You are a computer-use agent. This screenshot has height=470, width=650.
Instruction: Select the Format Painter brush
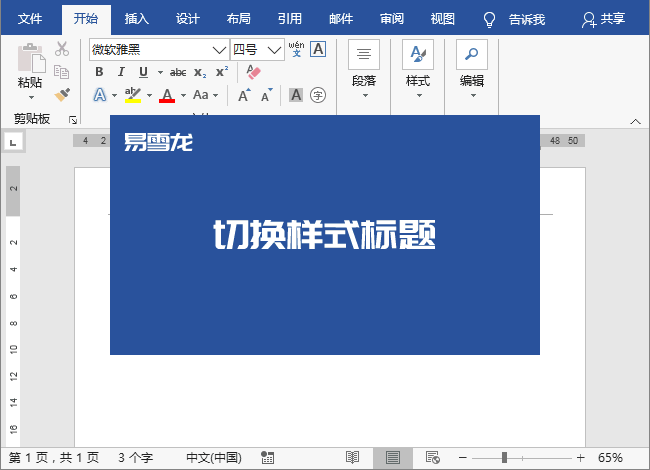point(62,95)
